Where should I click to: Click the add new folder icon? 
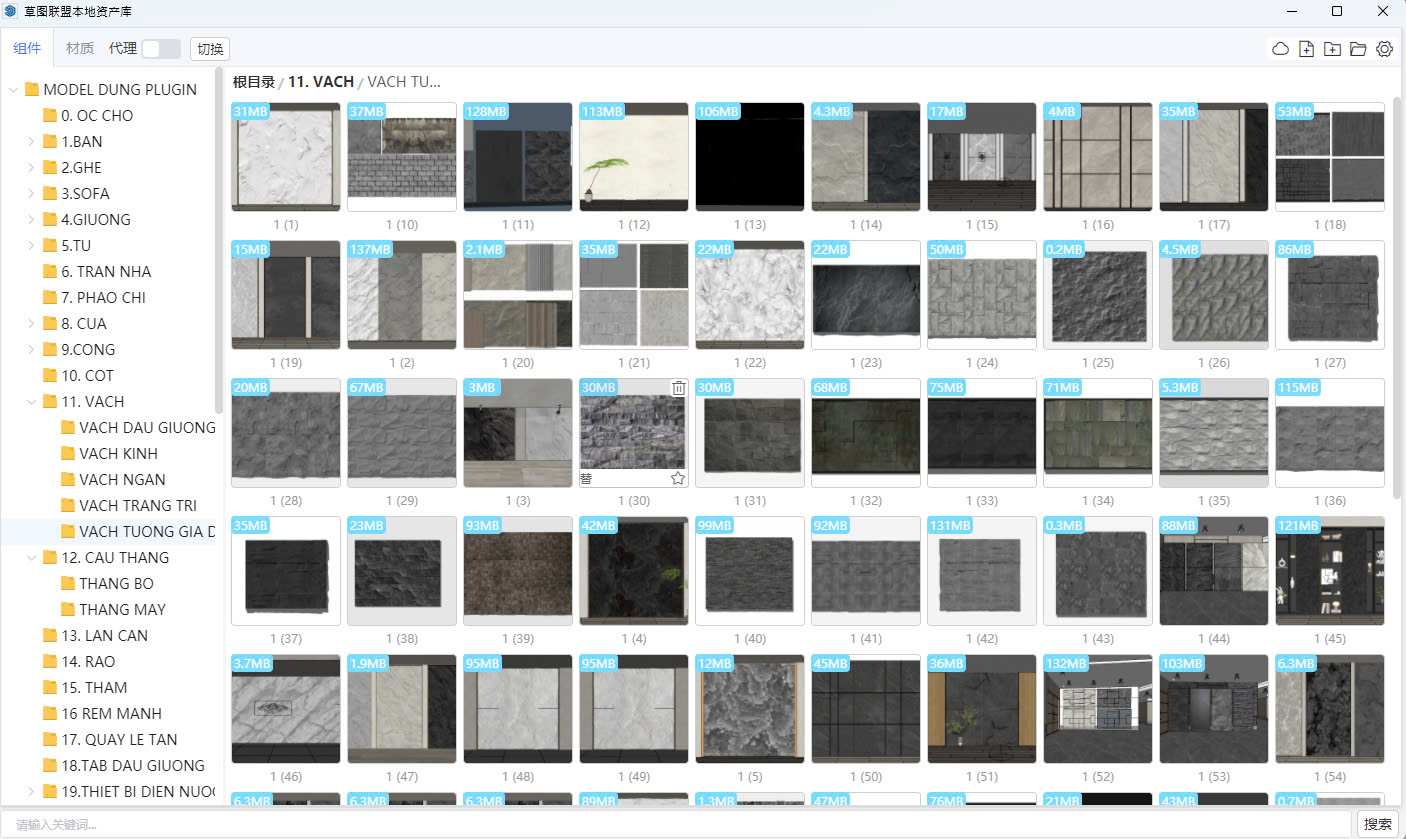point(1332,49)
